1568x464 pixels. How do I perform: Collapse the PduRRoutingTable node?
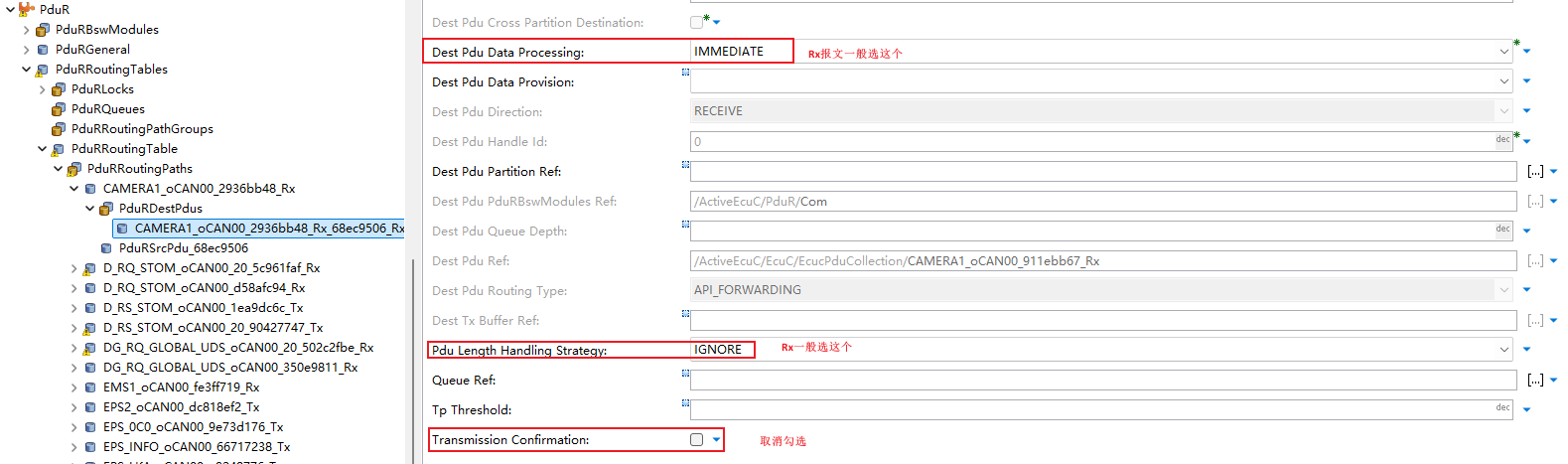[42, 149]
